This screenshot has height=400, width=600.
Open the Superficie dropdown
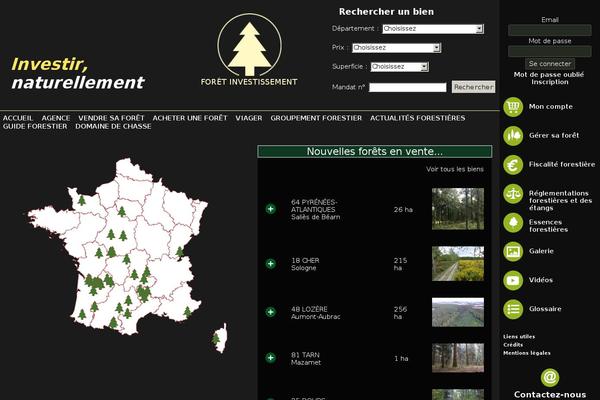tap(399, 67)
